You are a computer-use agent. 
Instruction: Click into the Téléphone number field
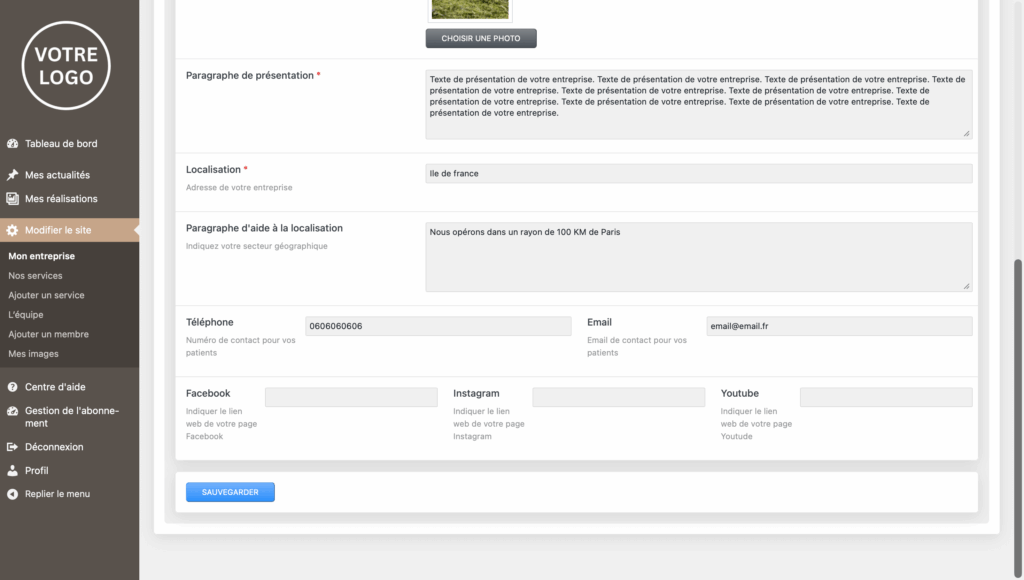click(438, 326)
